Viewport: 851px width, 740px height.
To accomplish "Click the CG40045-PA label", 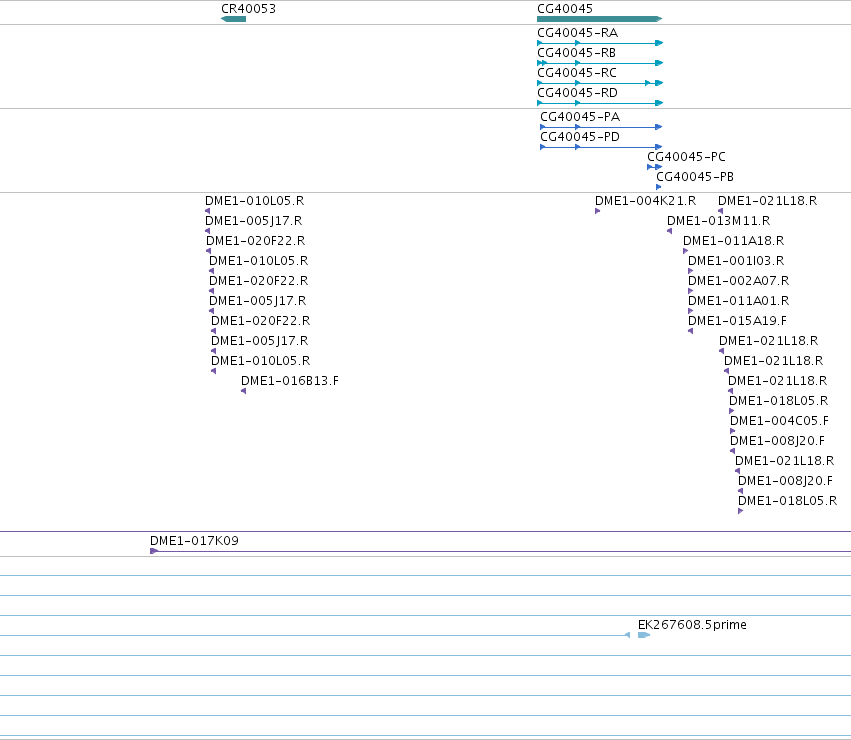I will [x=580, y=117].
